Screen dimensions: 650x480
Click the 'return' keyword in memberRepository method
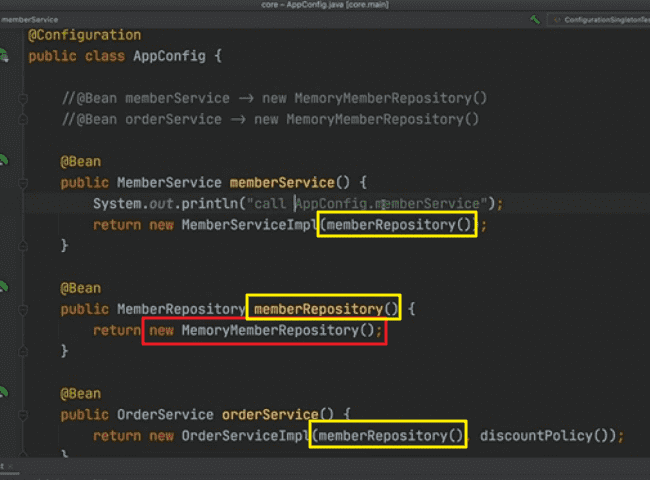point(117,330)
